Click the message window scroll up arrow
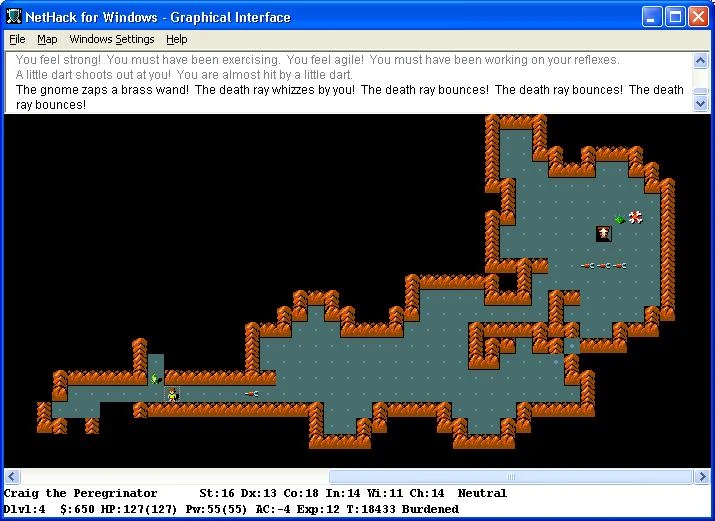The width and height of the screenshot is (715, 521). [700, 60]
